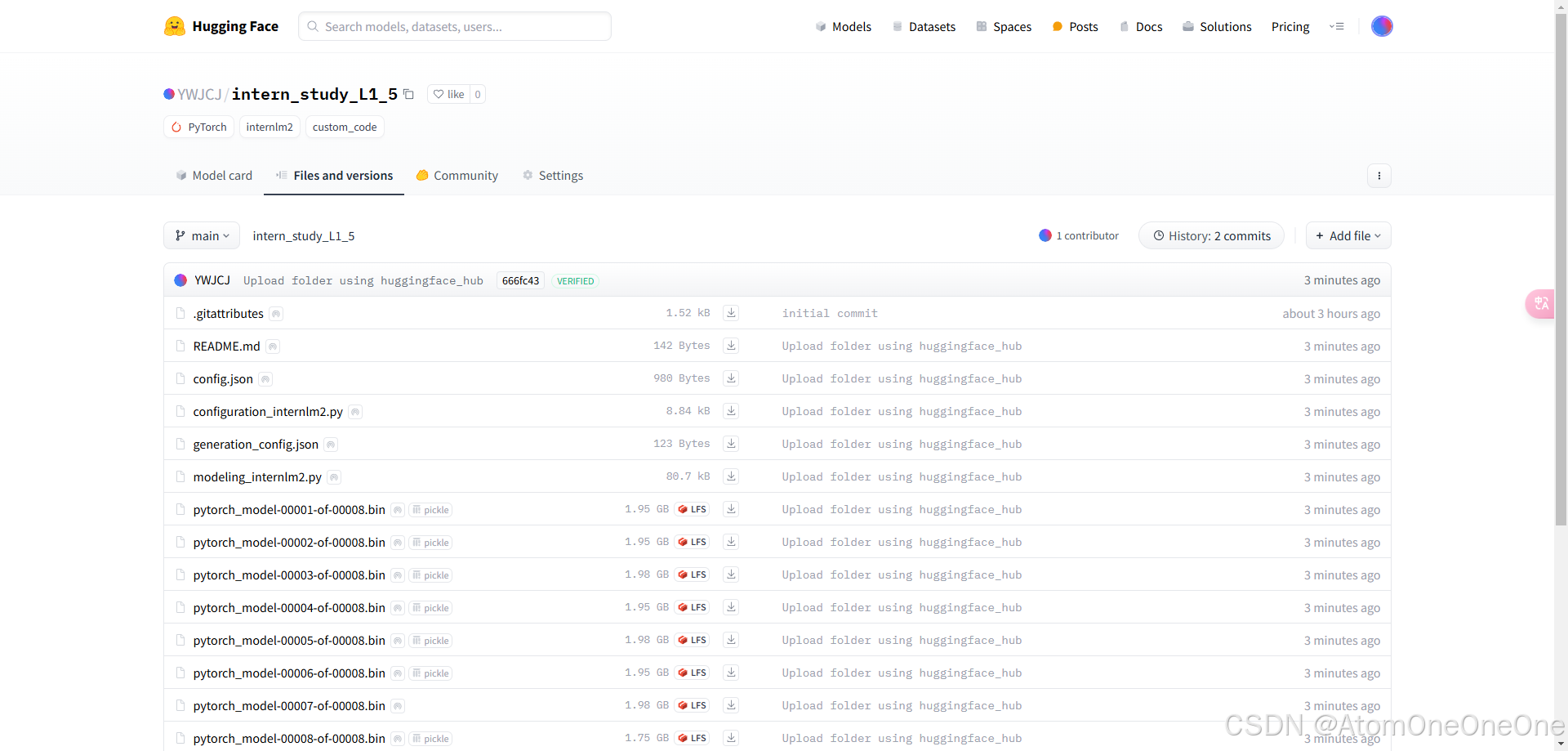Download pytorch_model-00006-of-00008.bin
Screen dimensions: 1568x751
click(731, 673)
